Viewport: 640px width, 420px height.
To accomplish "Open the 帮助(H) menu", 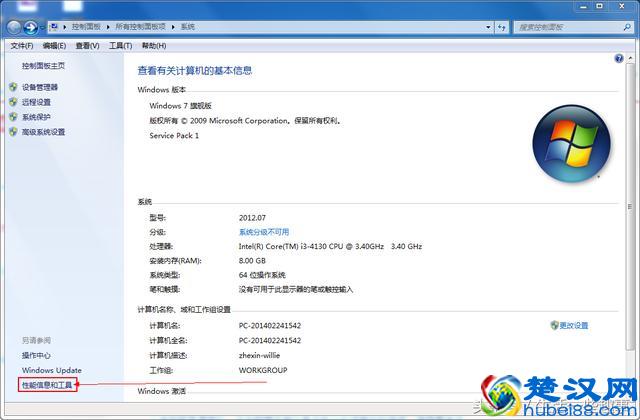I will pos(154,46).
